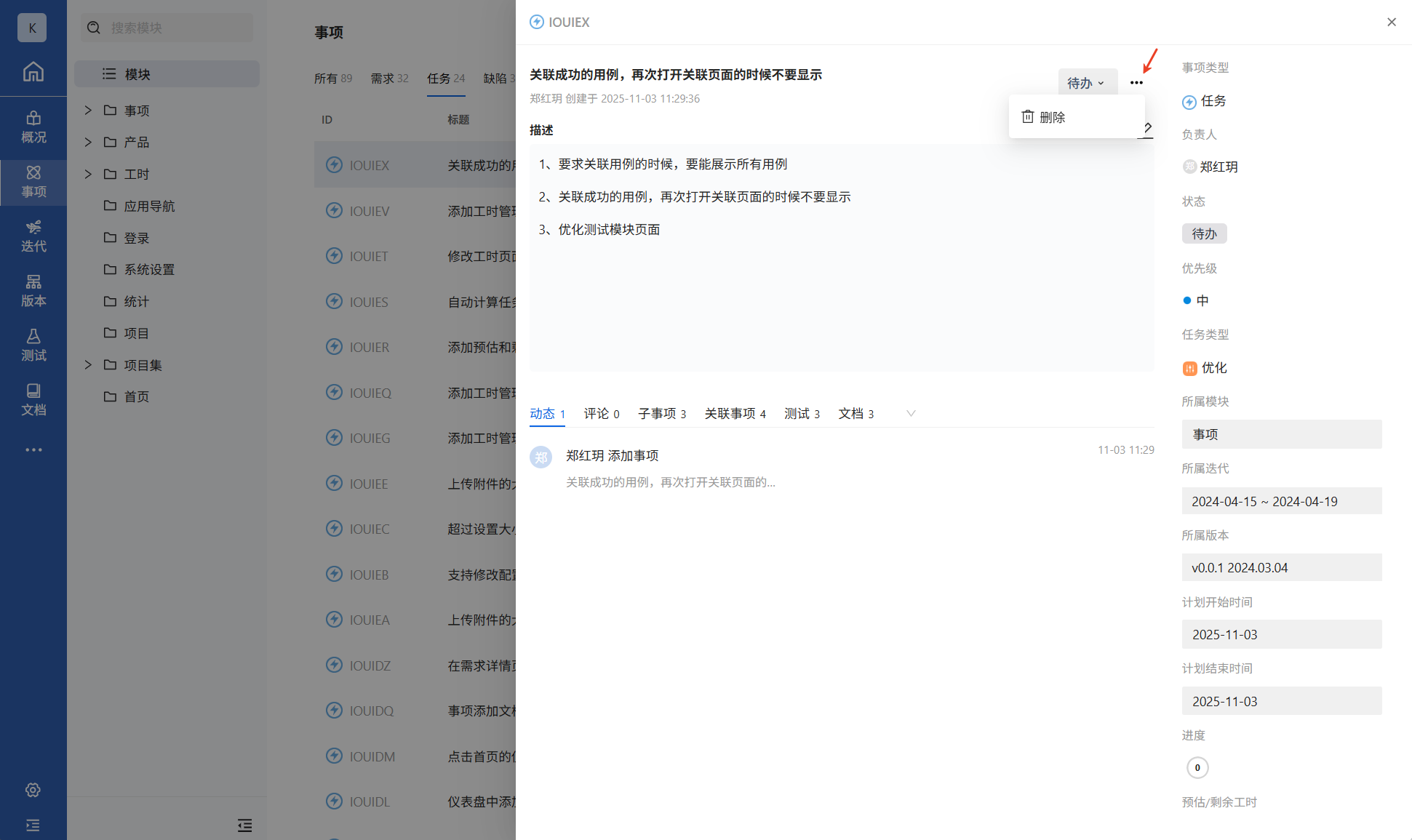Click the home icon in sidebar
Viewport: 1412px width, 840px height.
point(33,71)
